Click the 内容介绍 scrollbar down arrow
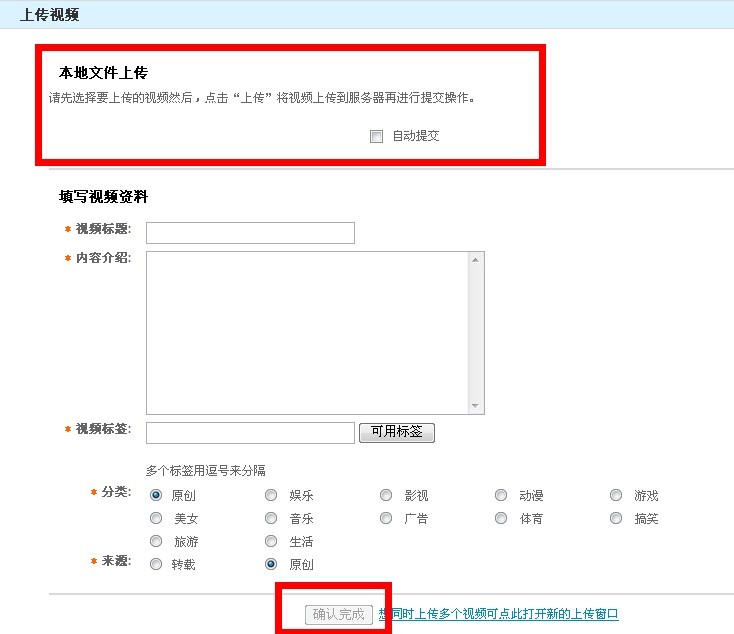 click(x=476, y=405)
